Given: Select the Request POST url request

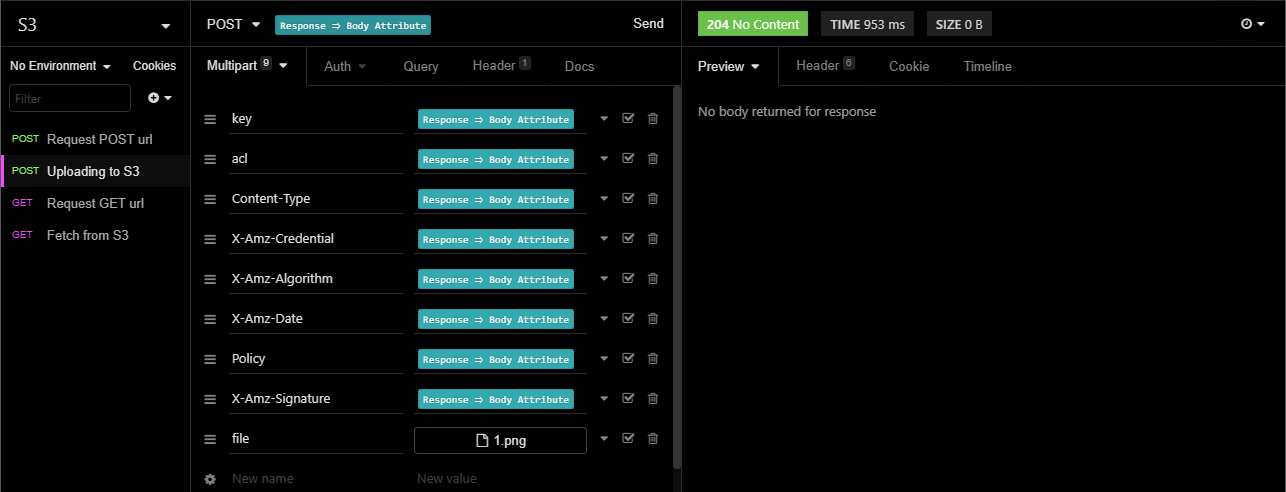Looking at the screenshot, I should (x=95, y=139).
